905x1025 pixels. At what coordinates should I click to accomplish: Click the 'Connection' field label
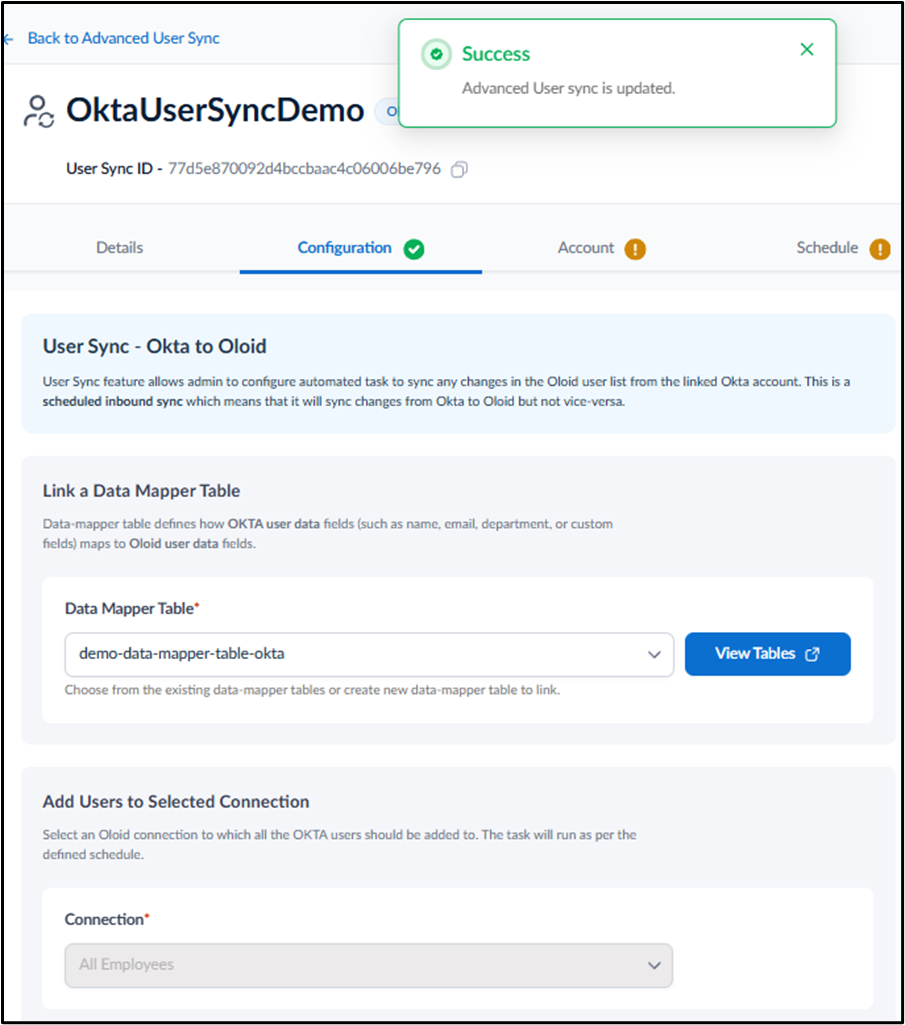pos(107,919)
